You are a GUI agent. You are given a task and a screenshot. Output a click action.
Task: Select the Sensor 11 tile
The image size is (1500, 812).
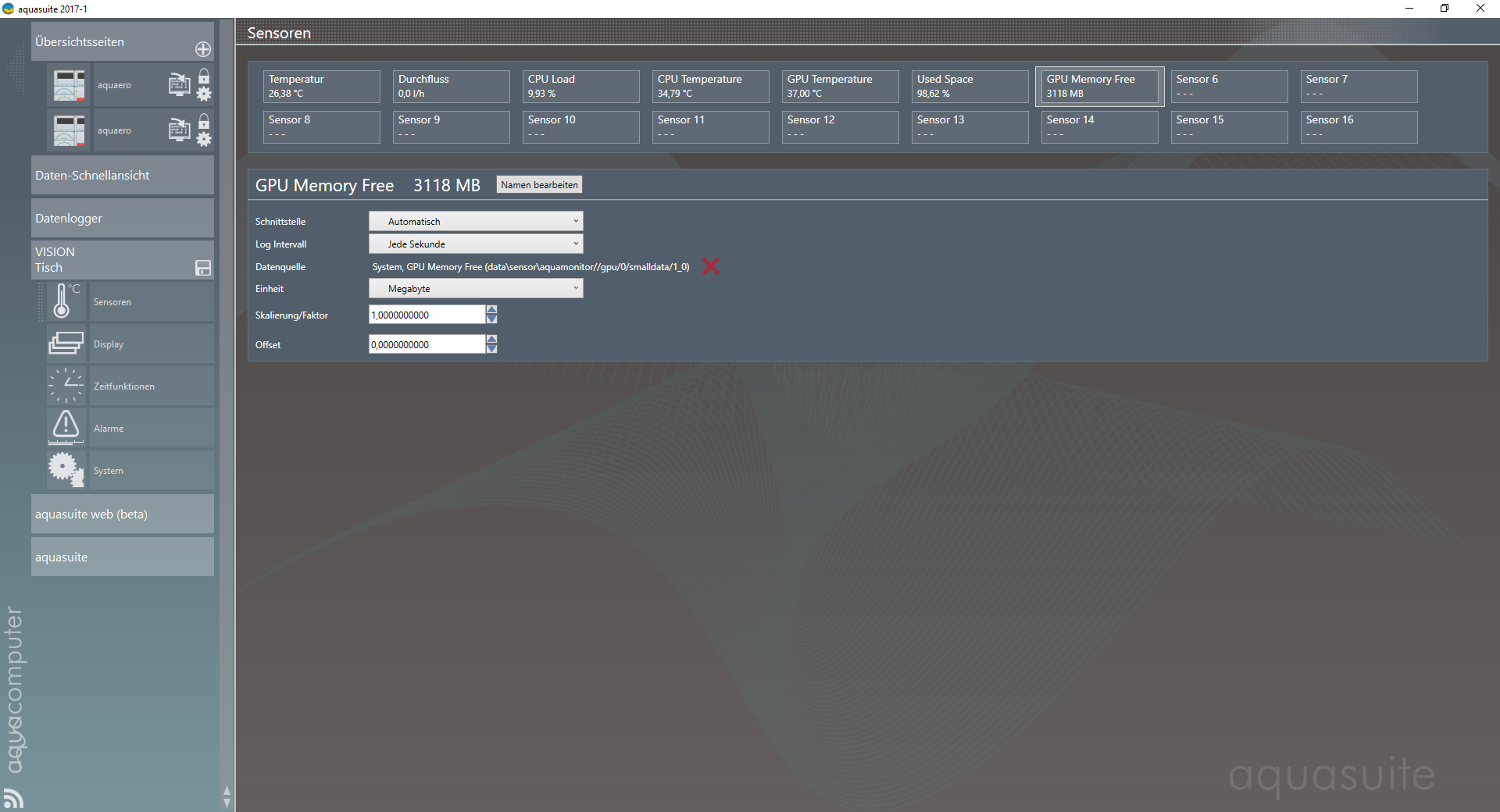click(x=710, y=126)
